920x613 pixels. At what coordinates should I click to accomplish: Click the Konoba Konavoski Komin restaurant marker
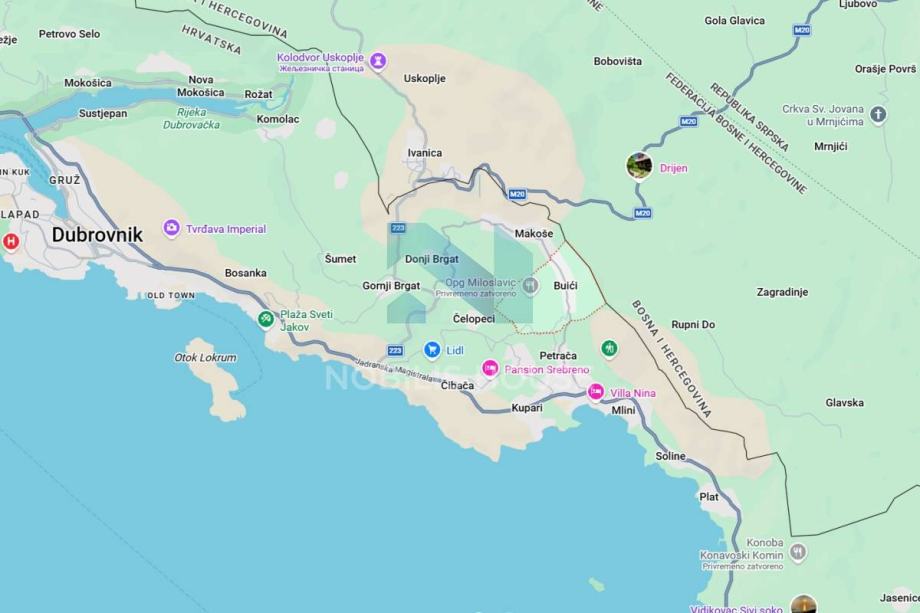click(x=797, y=551)
